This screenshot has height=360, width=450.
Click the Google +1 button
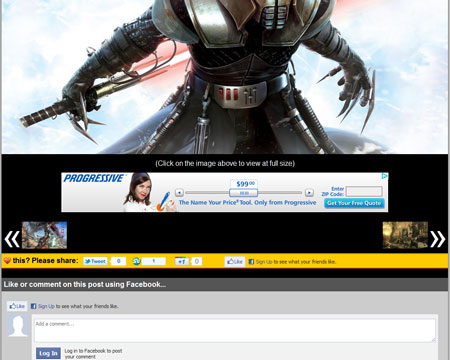tap(182, 261)
